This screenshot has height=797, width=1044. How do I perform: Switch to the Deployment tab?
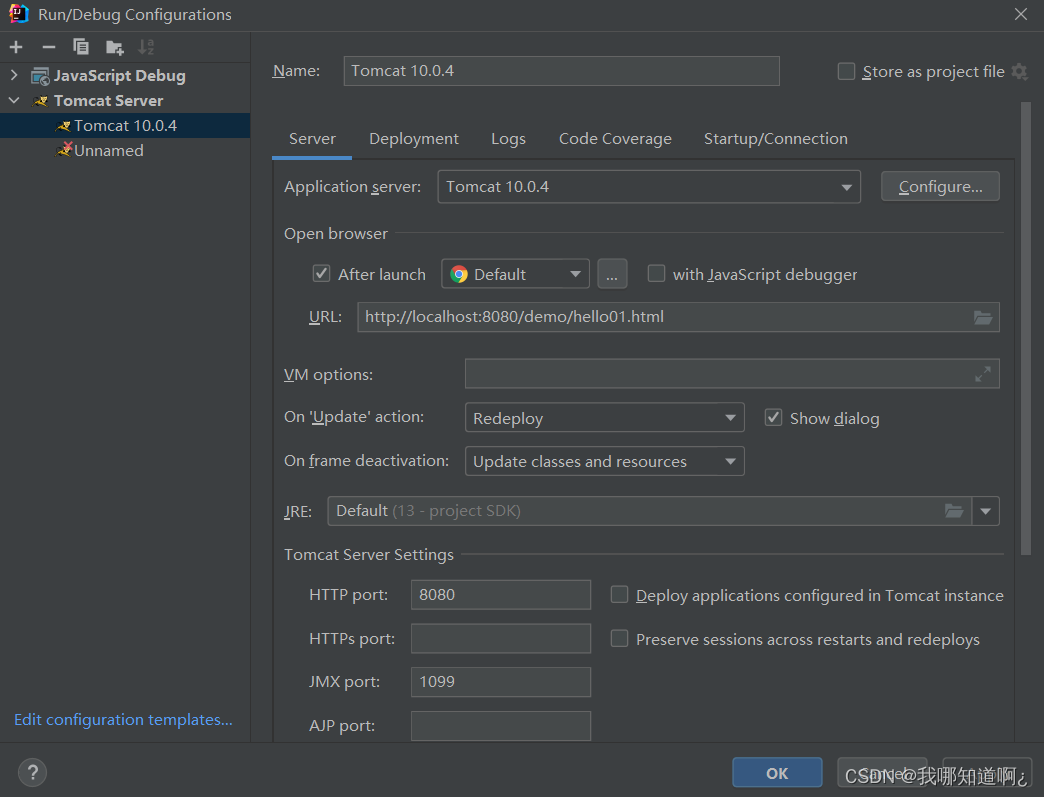(414, 138)
